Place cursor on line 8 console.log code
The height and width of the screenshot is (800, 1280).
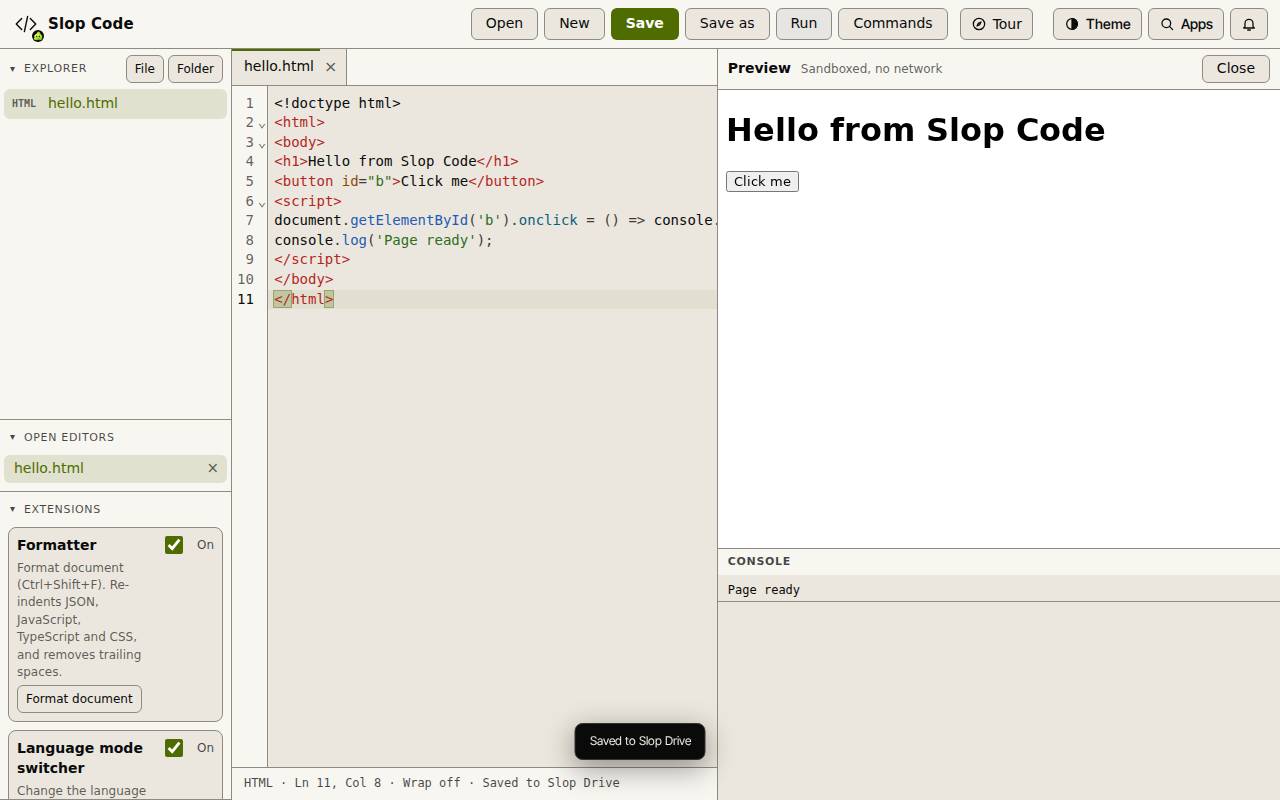(383, 240)
